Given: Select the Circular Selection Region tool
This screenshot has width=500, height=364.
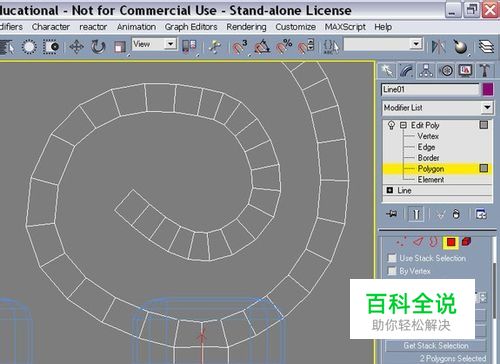Looking at the screenshot, I should [29, 47].
